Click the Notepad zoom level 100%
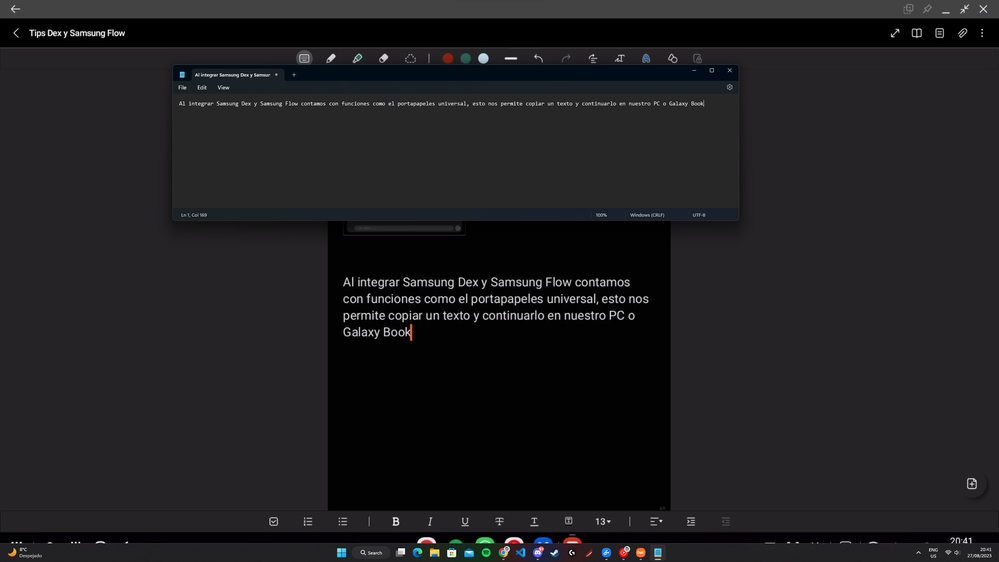 click(x=601, y=215)
